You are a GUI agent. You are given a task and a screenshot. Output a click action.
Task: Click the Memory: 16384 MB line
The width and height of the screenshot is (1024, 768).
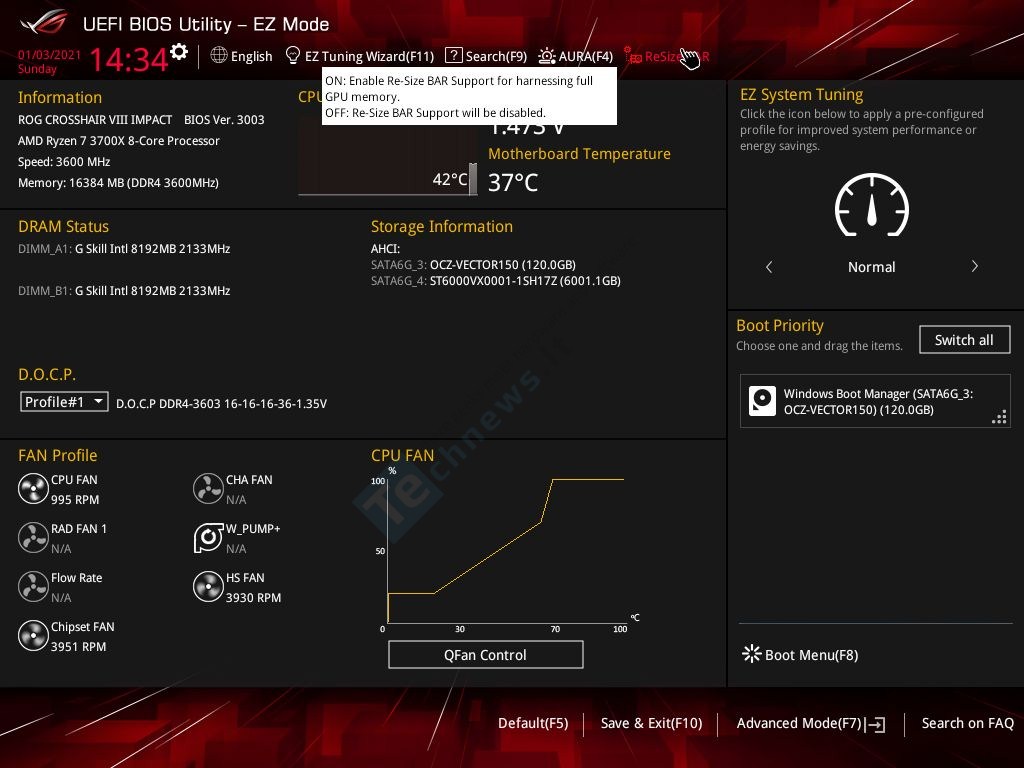118,183
